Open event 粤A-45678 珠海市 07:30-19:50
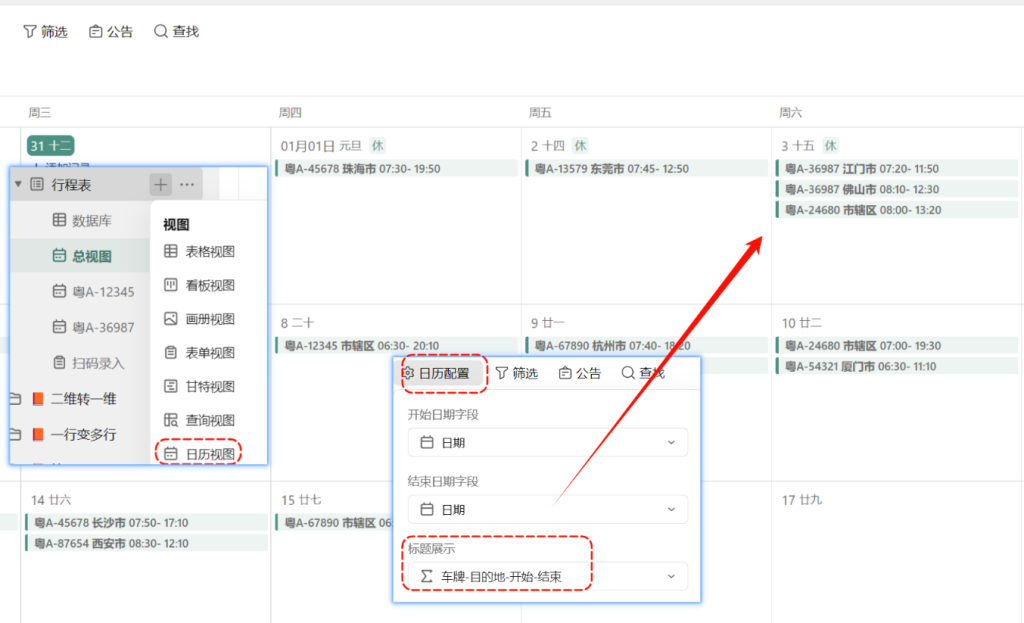This screenshot has height=623, width=1024. coord(397,168)
